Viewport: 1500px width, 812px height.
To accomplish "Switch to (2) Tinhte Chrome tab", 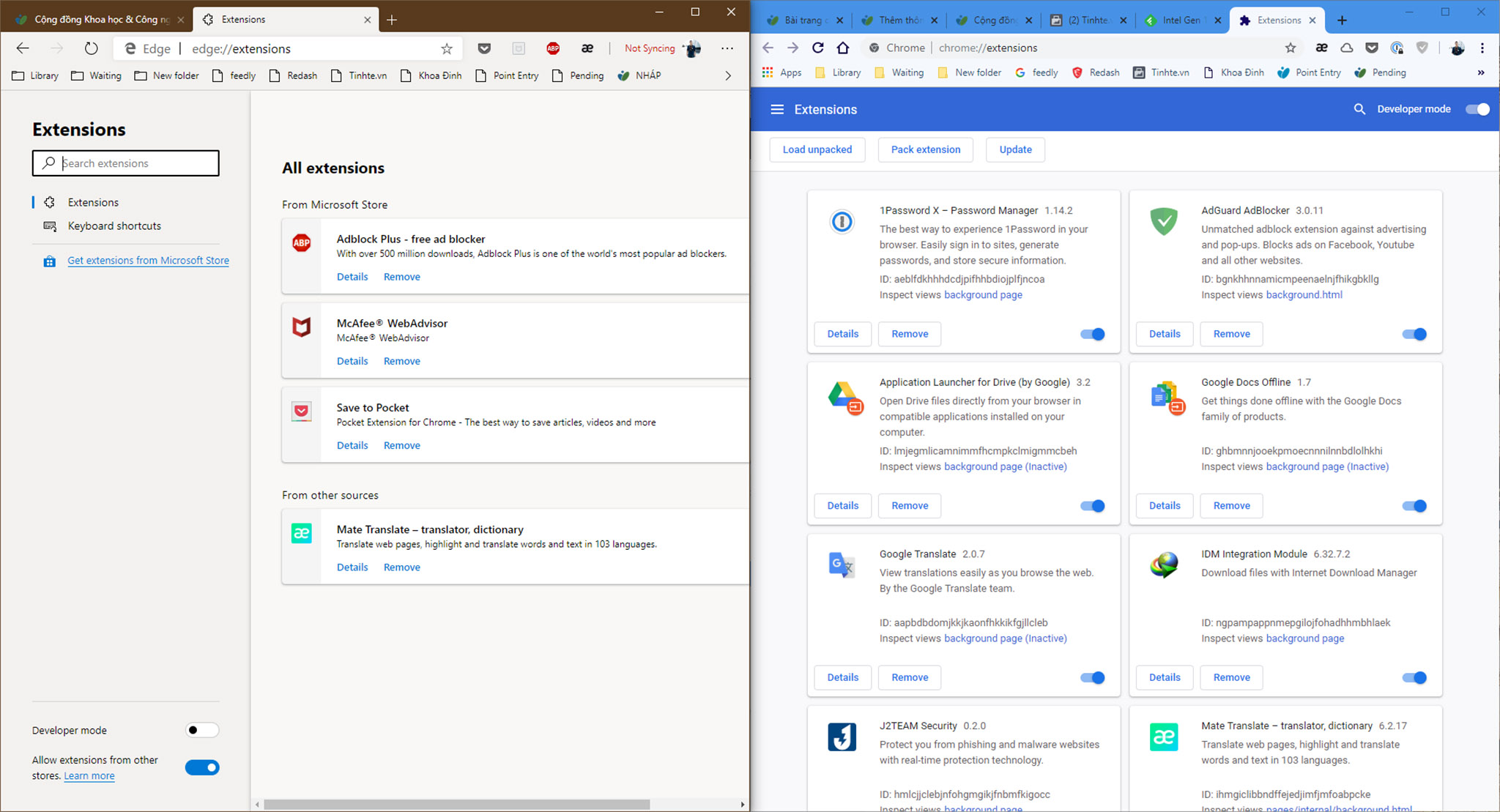I will 1088,21.
